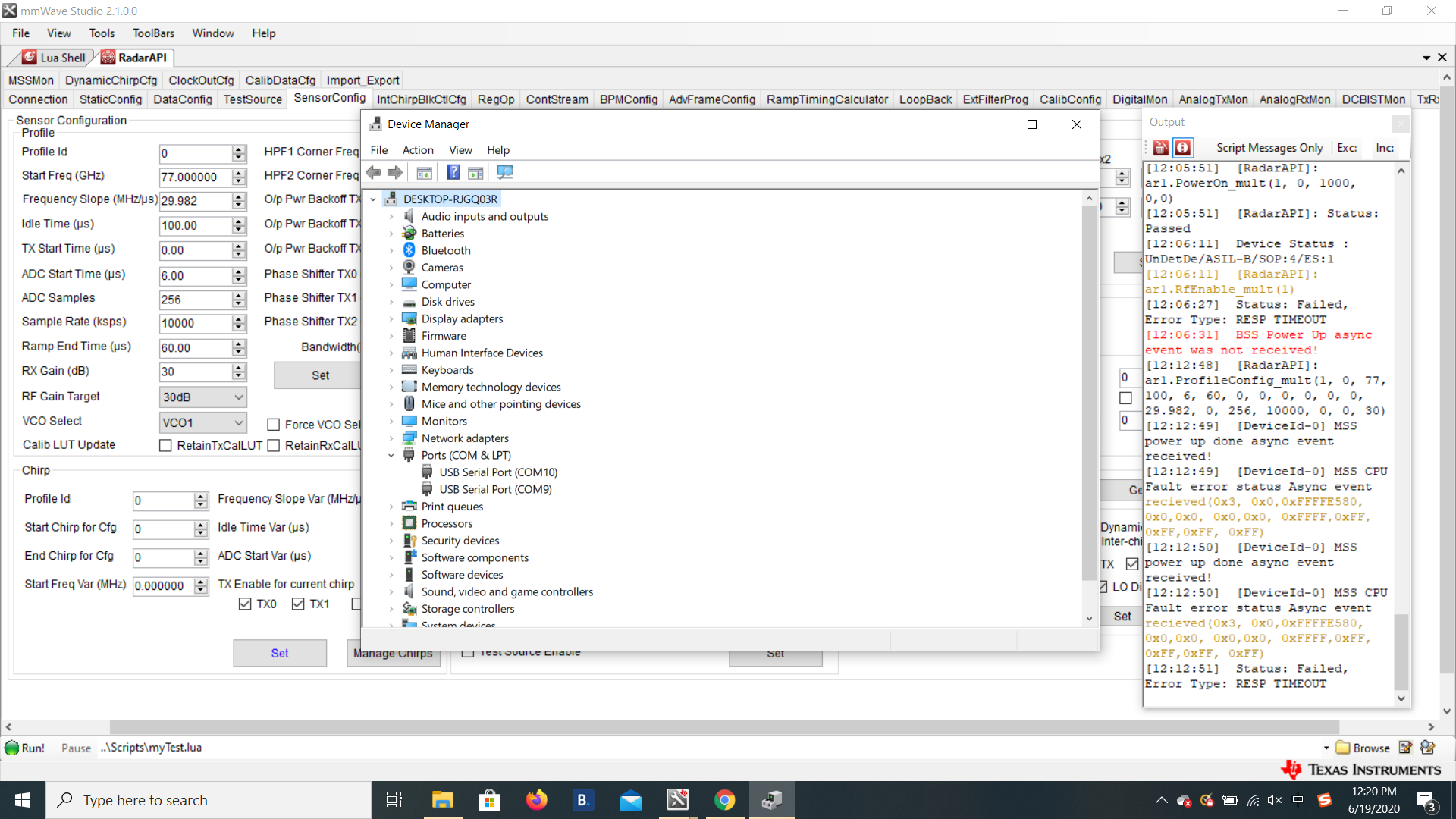This screenshot has height=819, width=1456.
Task: Click the highlighted stop icon in Output panel
Action: pyautogui.click(x=1182, y=148)
